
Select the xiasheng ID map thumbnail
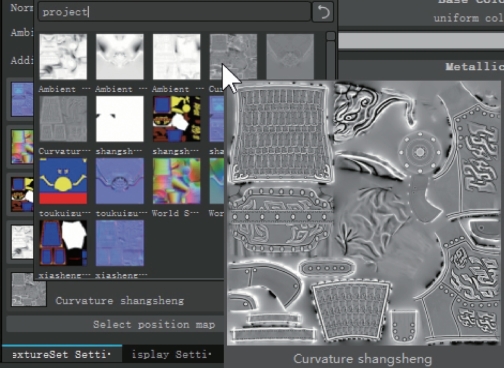(x=63, y=243)
